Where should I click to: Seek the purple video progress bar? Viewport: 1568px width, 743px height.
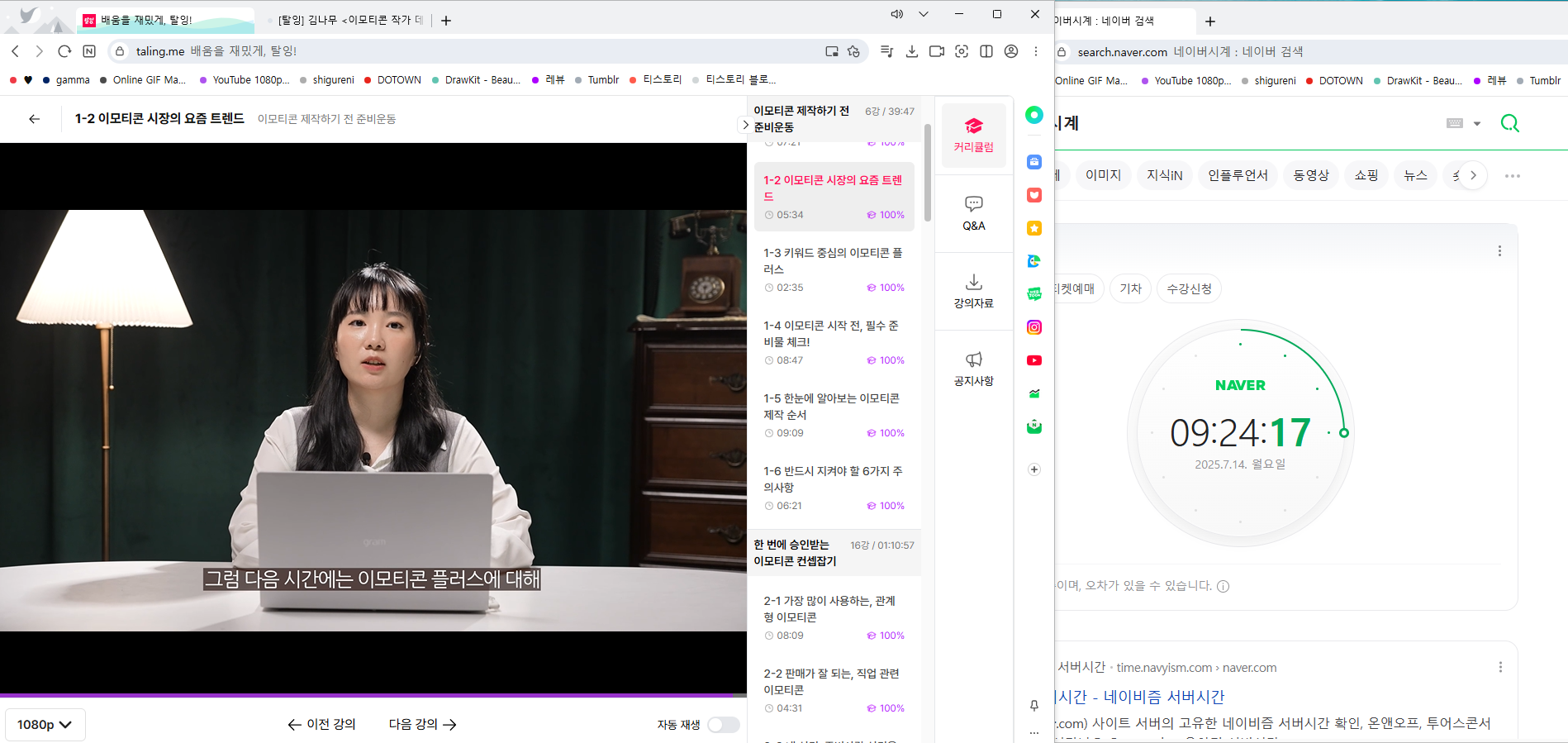tap(373, 695)
